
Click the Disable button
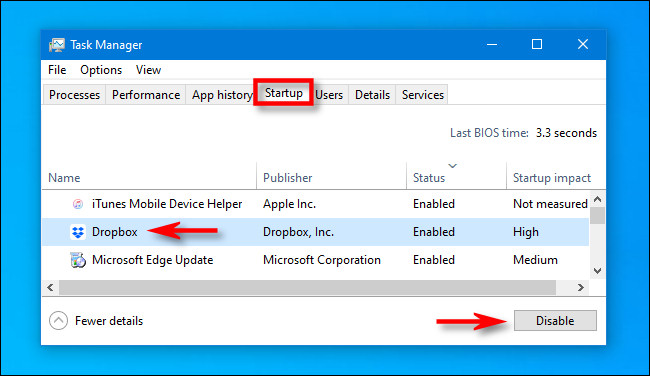[x=555, y=320]
